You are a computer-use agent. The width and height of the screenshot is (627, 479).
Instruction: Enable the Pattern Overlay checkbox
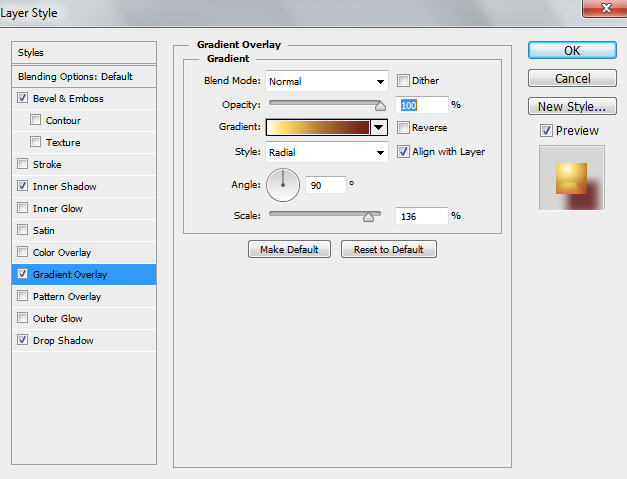click(x=22, y=295)
